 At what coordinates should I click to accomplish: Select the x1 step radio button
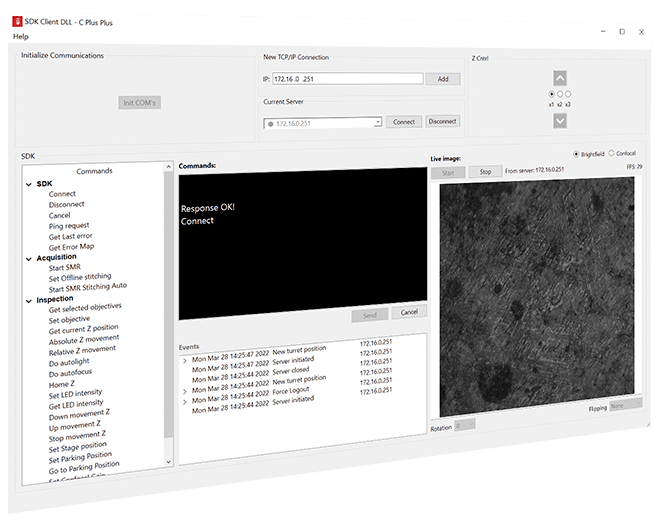(x=551, y=94)
